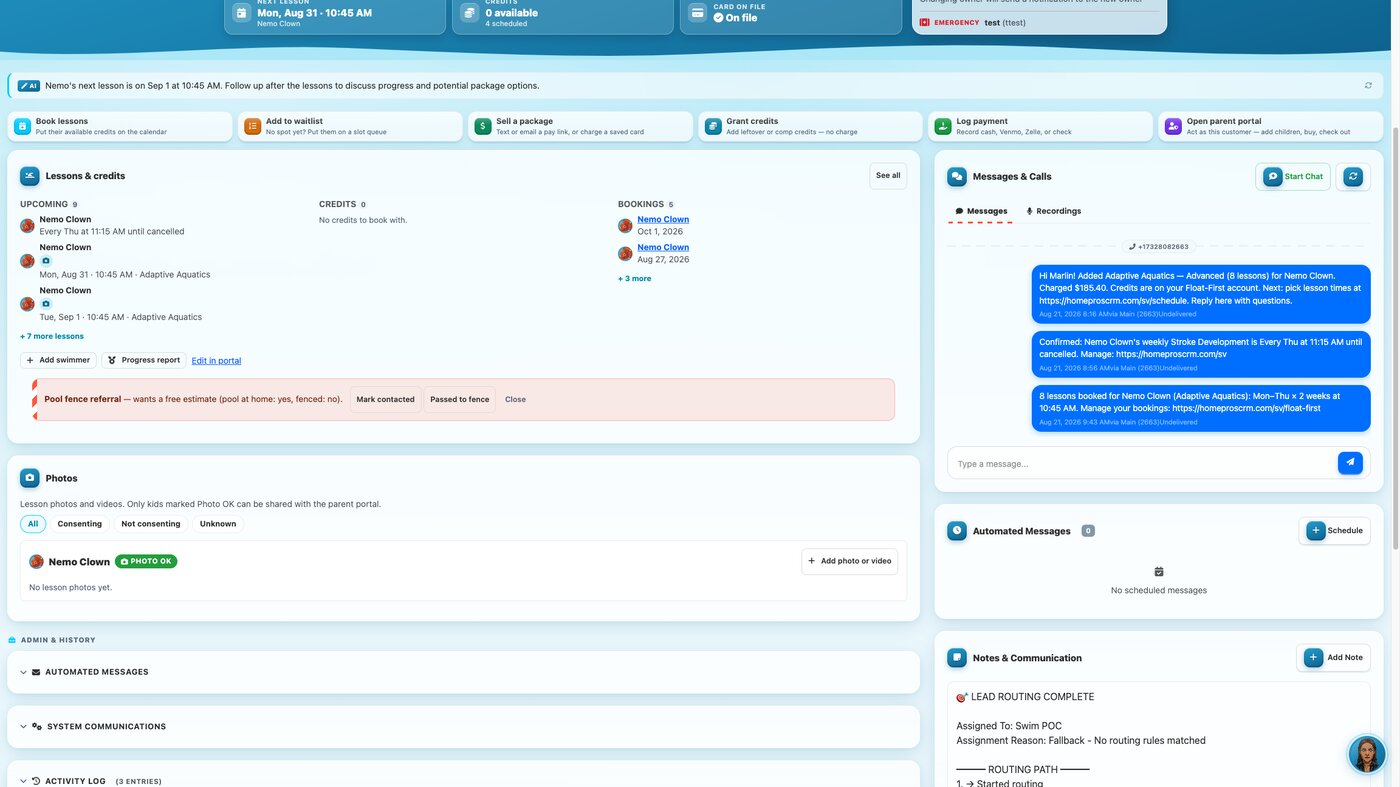Image resolution: width=1400 pixels, height=787 pixels.
Task: Refresh the Messages & Calls panel
Action: pyautogui.click(x=1353, y=176)
